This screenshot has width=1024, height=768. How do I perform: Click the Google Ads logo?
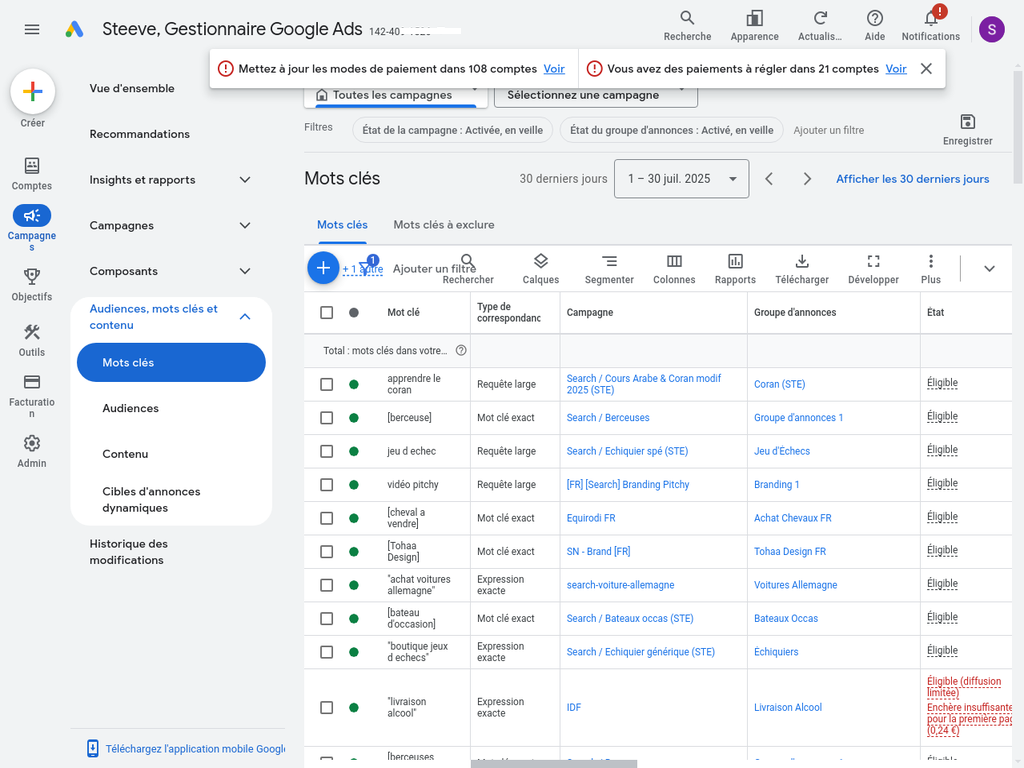[x=74, y=29]
